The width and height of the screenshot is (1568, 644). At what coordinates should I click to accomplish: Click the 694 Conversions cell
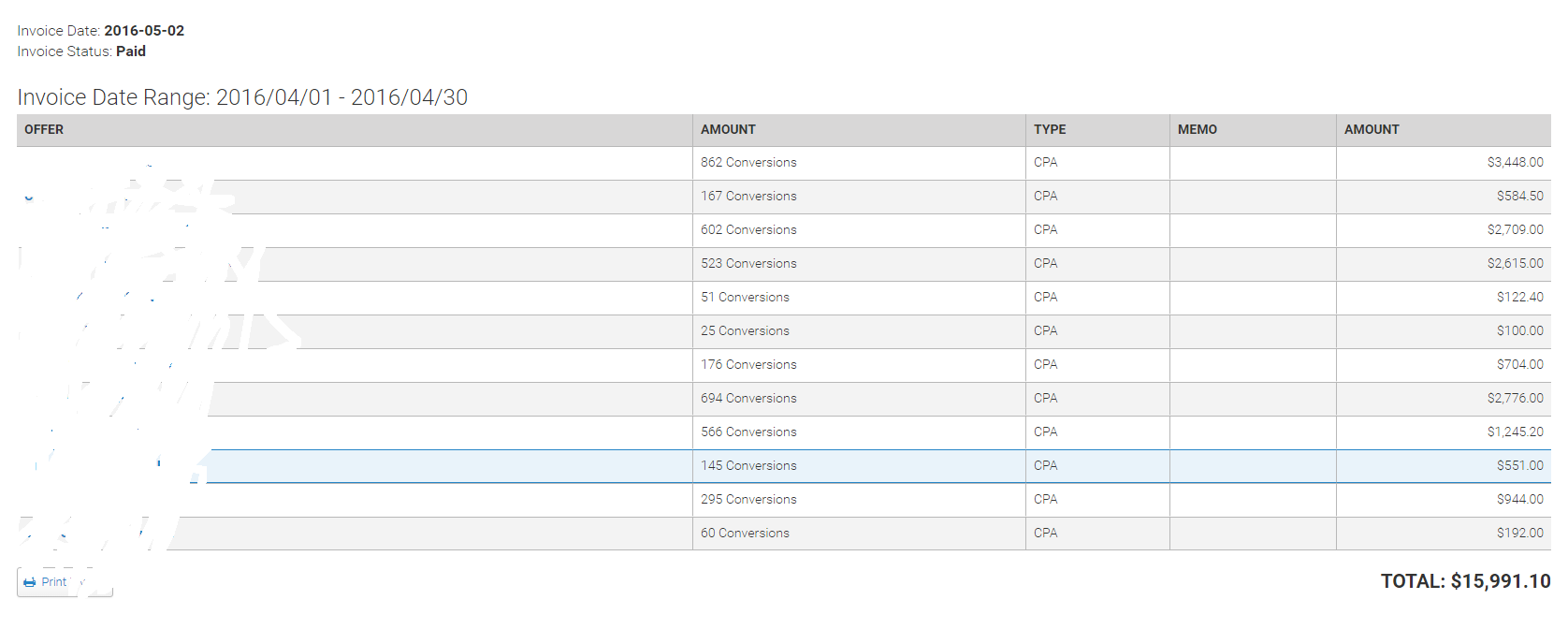pyautogui.click(x=748, y=399)
